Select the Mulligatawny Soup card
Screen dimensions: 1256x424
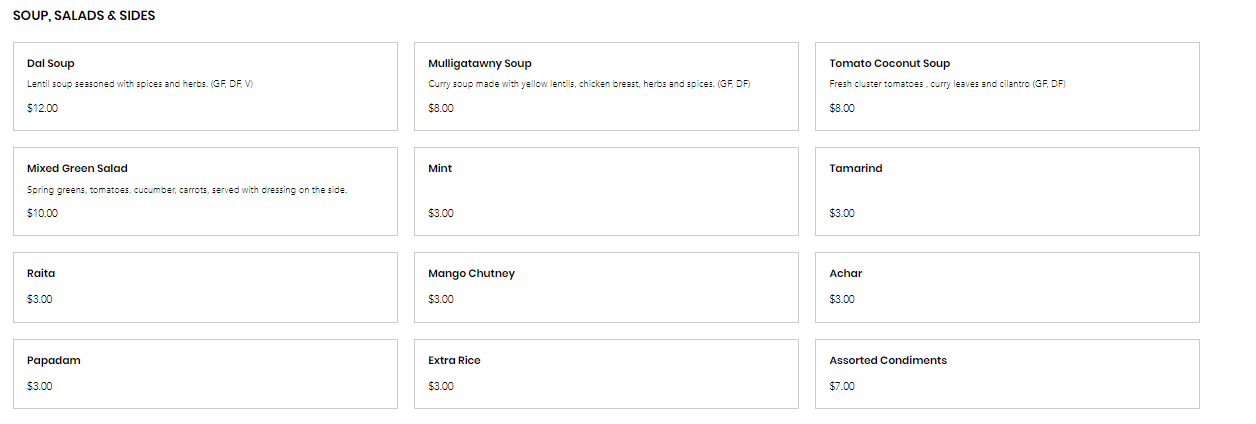click(479, 63)
